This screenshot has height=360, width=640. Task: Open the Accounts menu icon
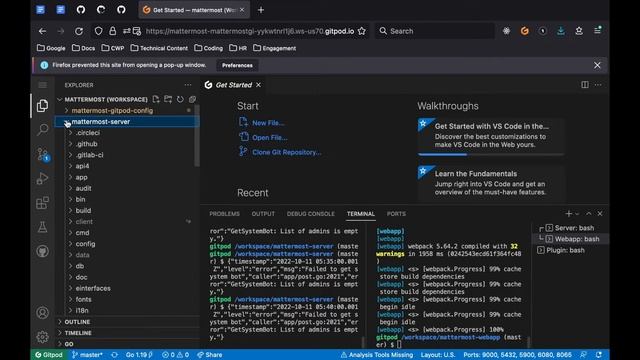(x=42, y=313)
